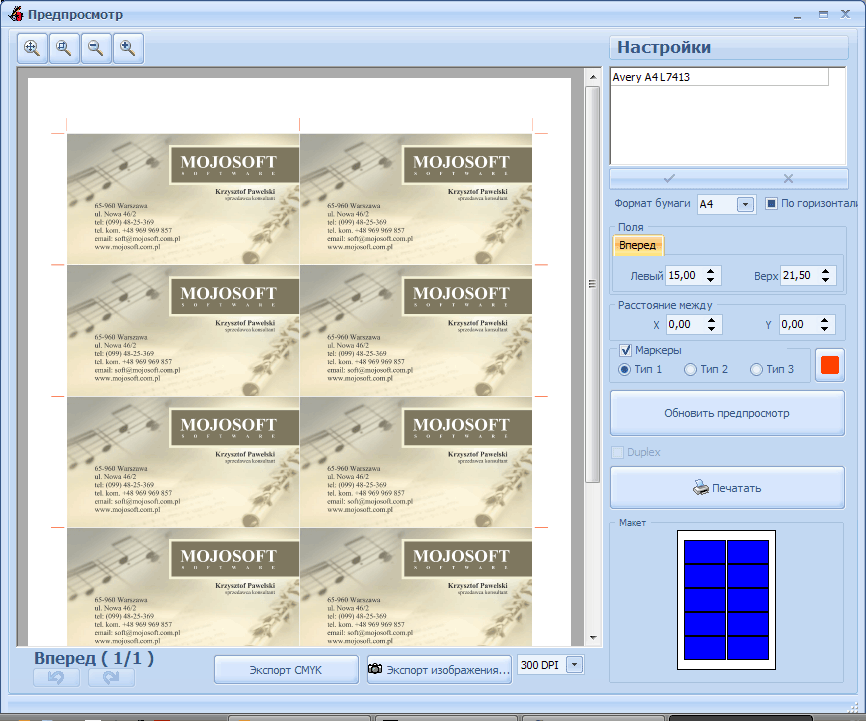
Task: Click the preview scrollbar down arrow
Action: tap(593, 638)
